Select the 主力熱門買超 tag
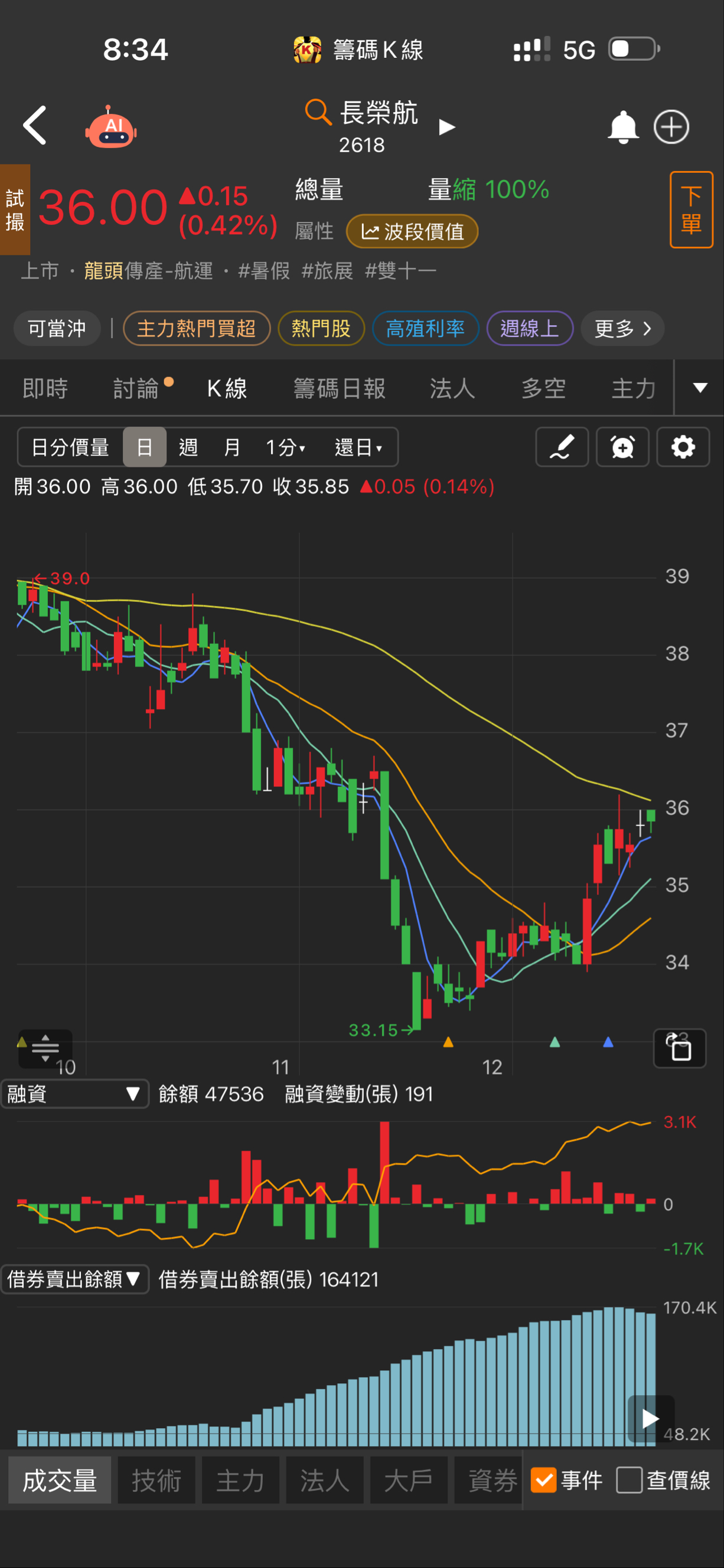This screenshot has height=1568, width=724. point(196,329)
